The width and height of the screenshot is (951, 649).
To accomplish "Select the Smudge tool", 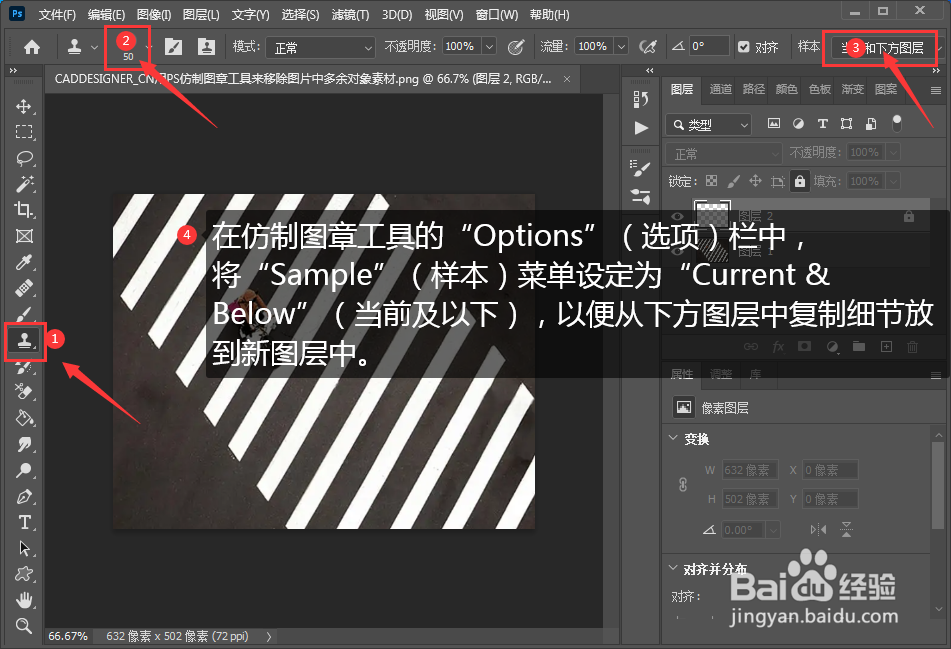I will click(x=24, y=445).
